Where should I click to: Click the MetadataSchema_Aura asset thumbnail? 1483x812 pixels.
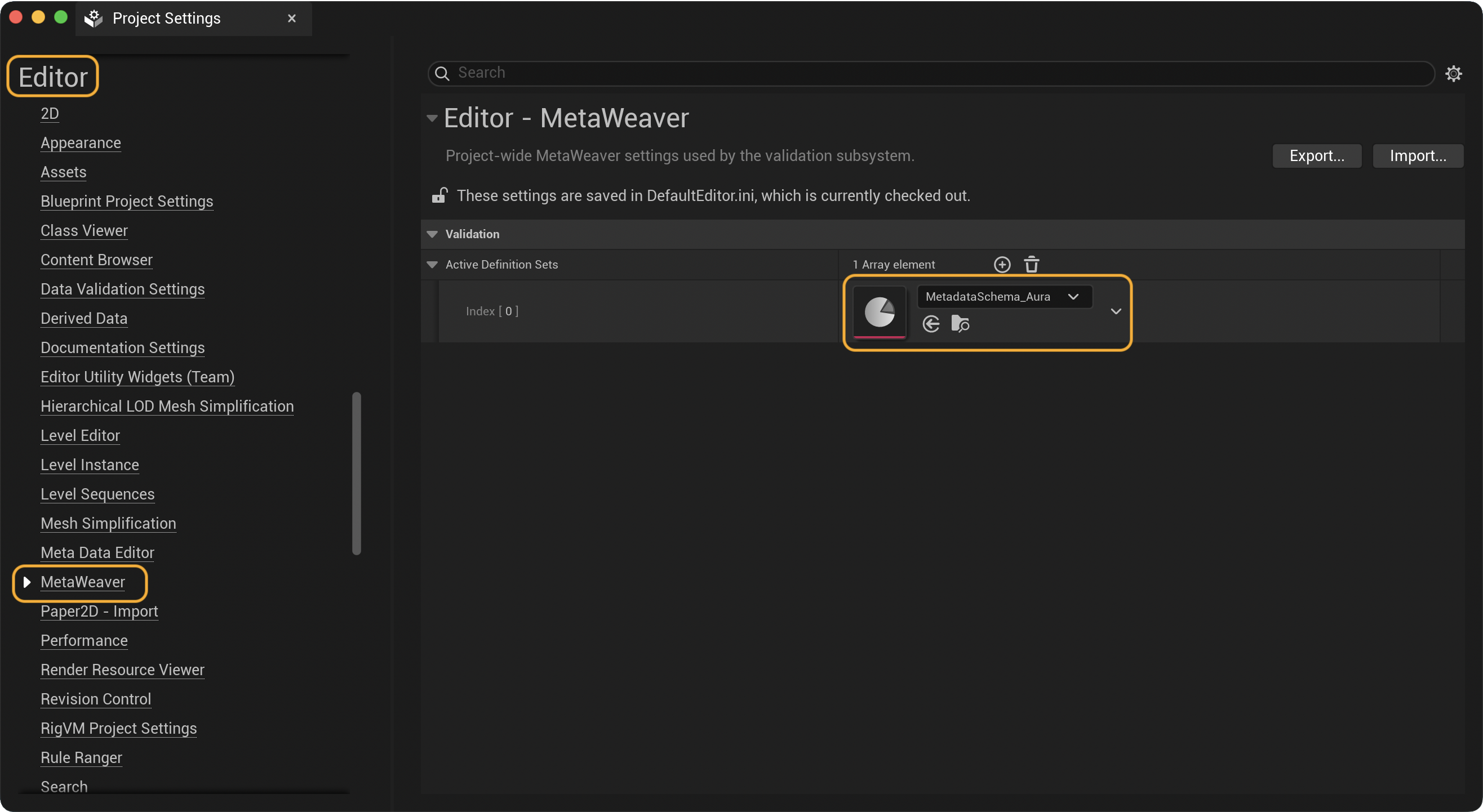pyautogui.click(x=879, y=313)
